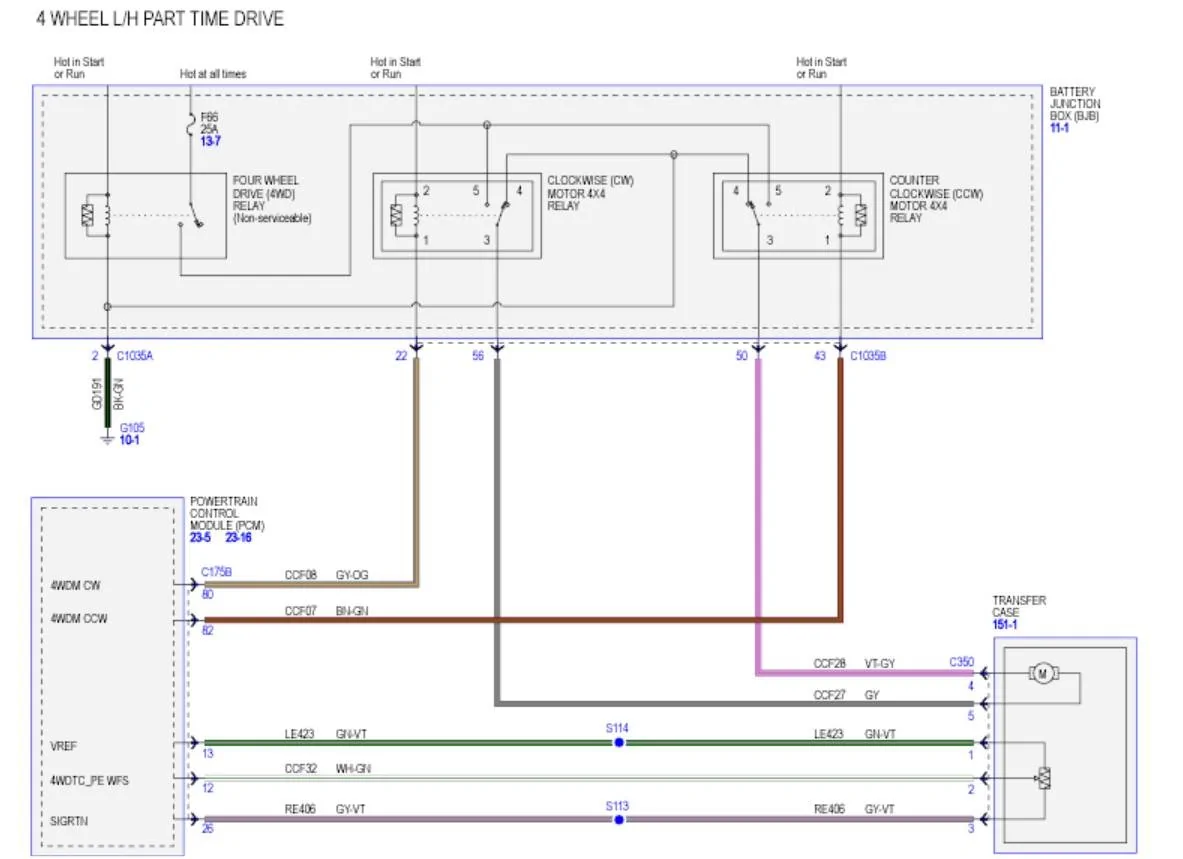Click the 'GD191' circuit label
1183x859 pixels.
point(97,394)
